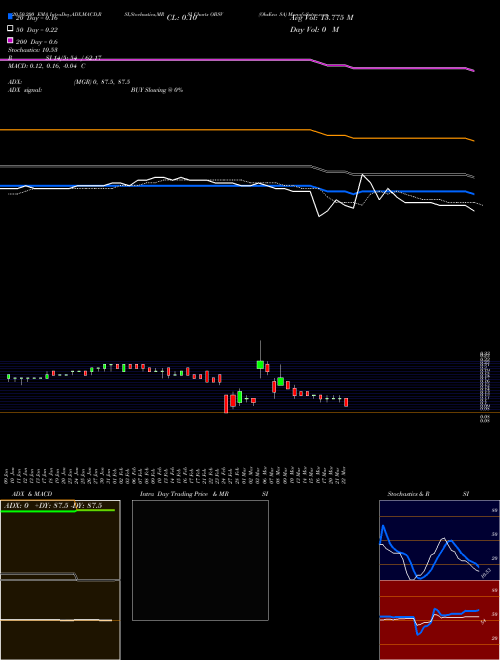This screenshot has width=500, height=660.
Task: Click the 'Stochastics: 10.53' reading
Action: tap(33, 50)
